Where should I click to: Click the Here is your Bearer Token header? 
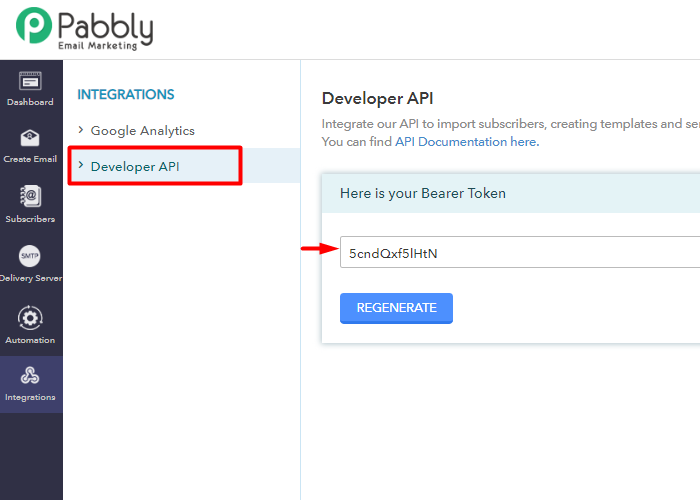[423, 193]
